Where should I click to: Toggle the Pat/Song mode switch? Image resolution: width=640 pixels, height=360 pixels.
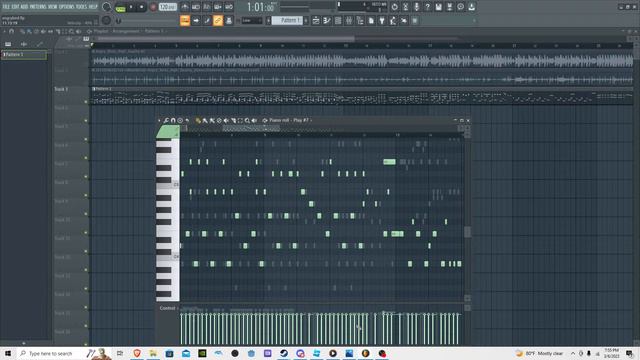point(120,7)
